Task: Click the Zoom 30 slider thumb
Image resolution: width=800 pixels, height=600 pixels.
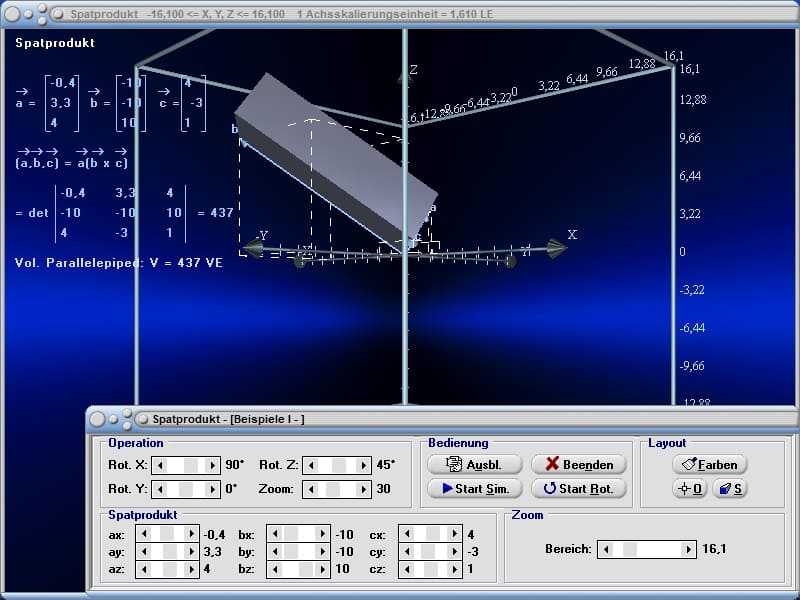Action: (x=333, y=489)
